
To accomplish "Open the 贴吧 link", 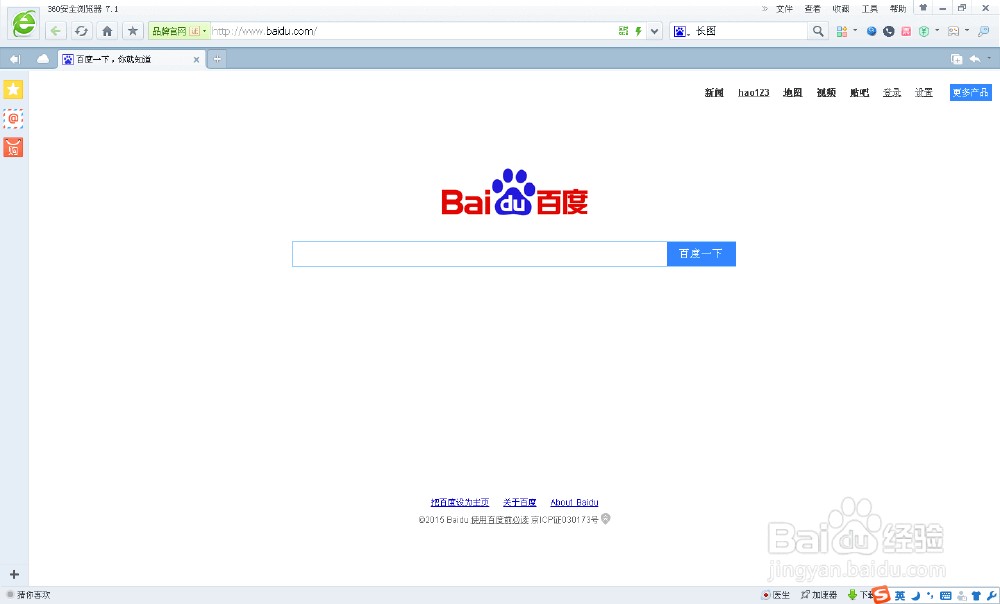I will 860,92.
